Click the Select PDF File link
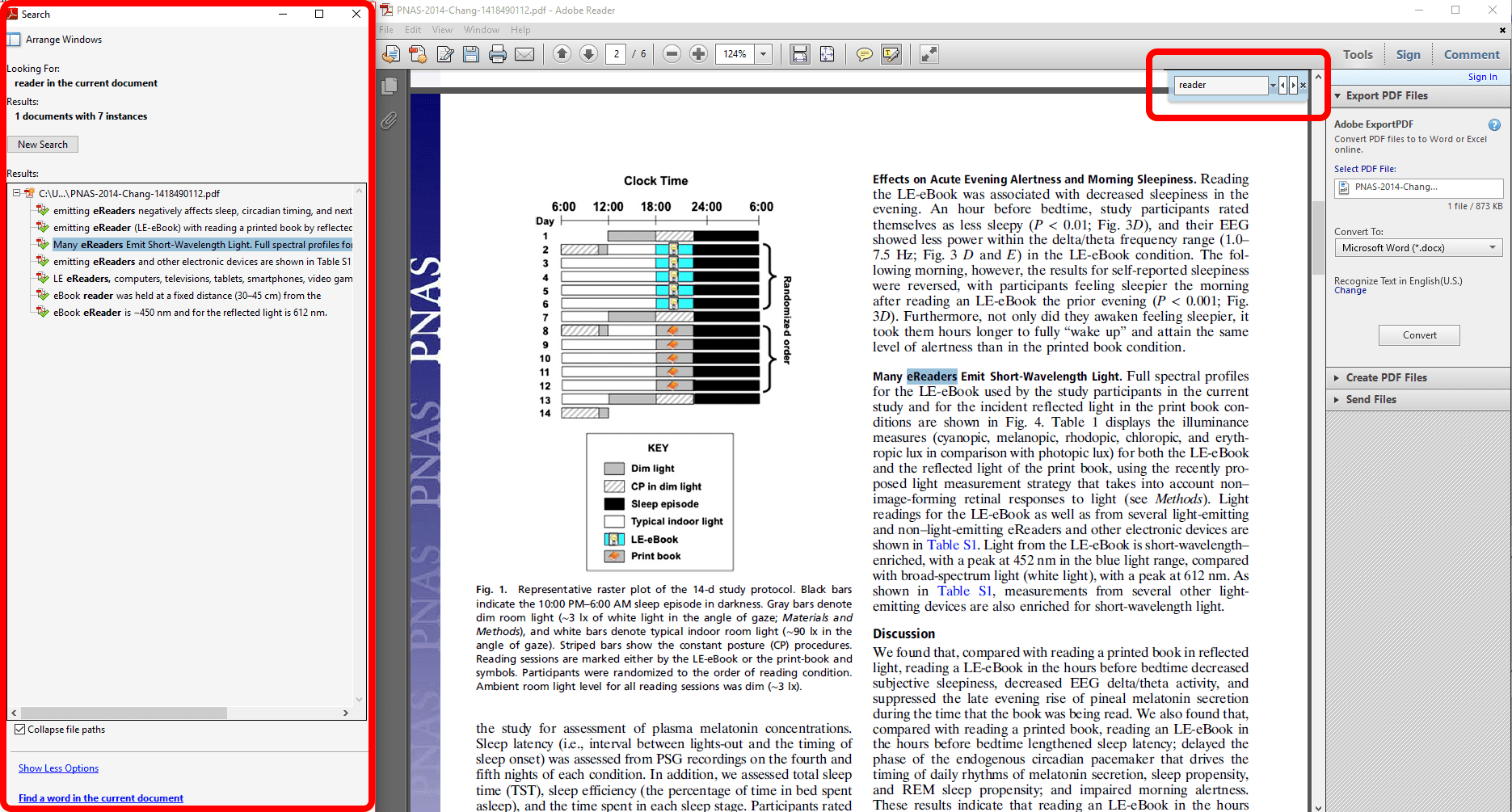This screenshot has width=1512, height=812. (x=1364, y=169)
